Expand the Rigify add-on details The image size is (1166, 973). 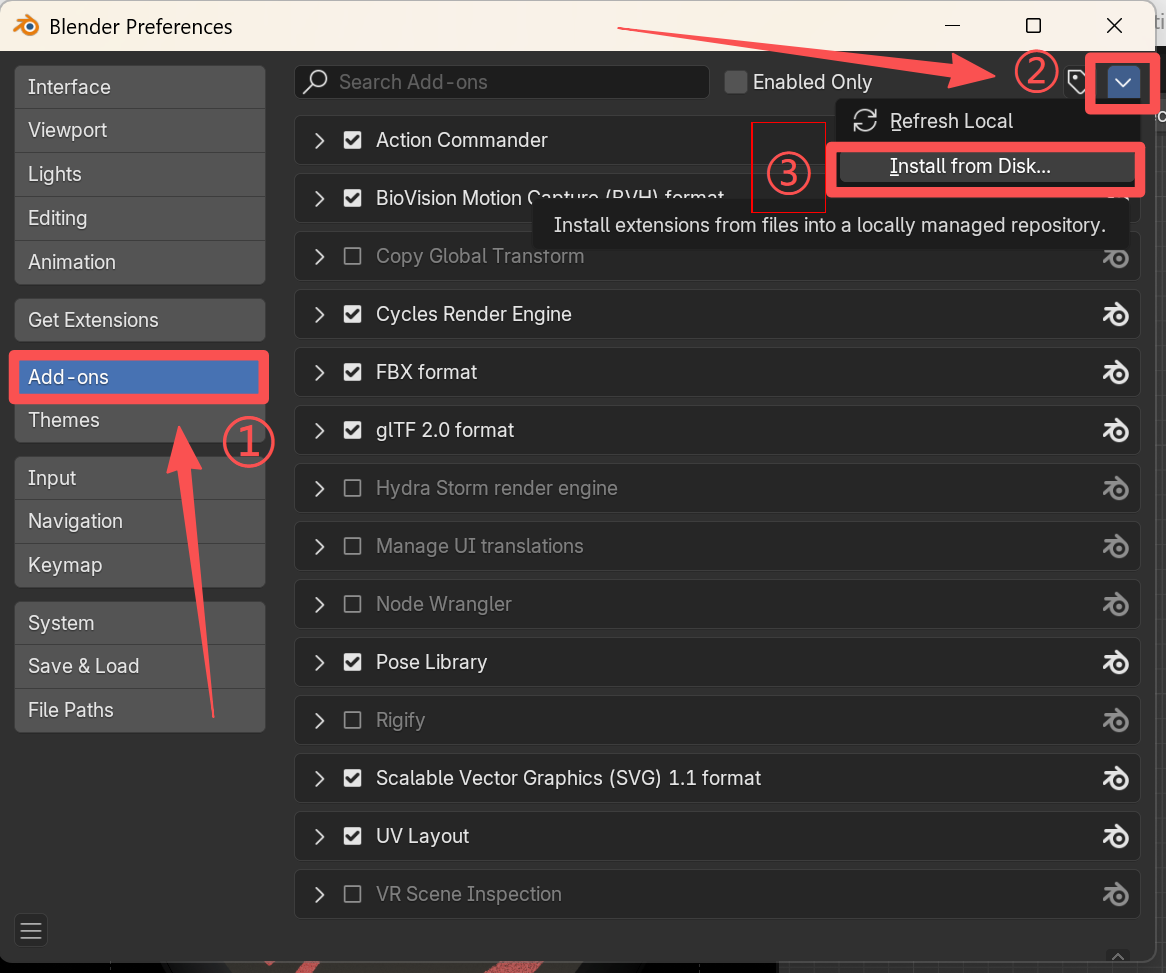click(319, 720)
